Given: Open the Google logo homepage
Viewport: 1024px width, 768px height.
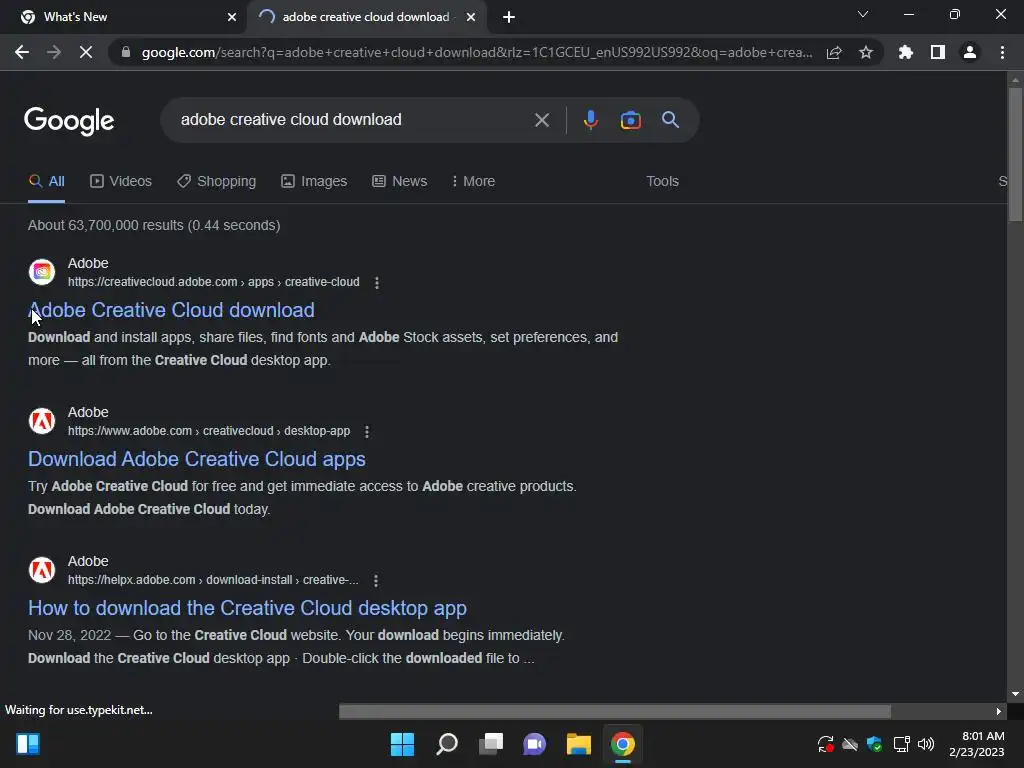Looking at the screenshot, I should (69, 121).
